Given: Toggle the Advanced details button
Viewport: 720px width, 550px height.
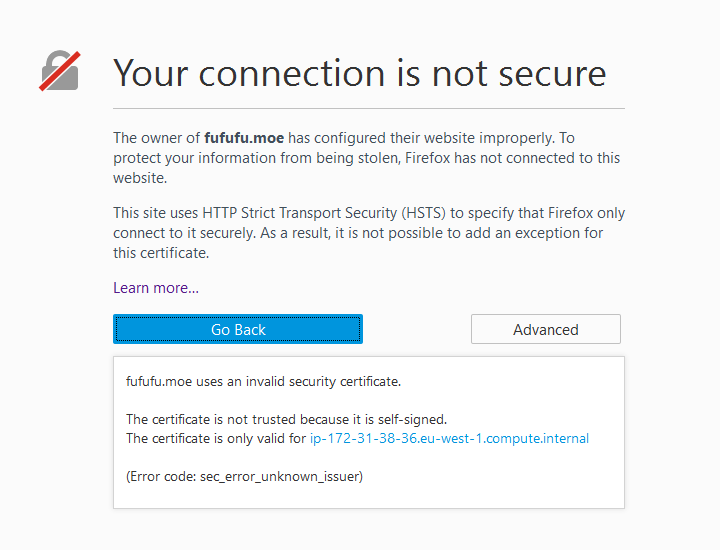Looking at the screenshot, I should 546,329.
